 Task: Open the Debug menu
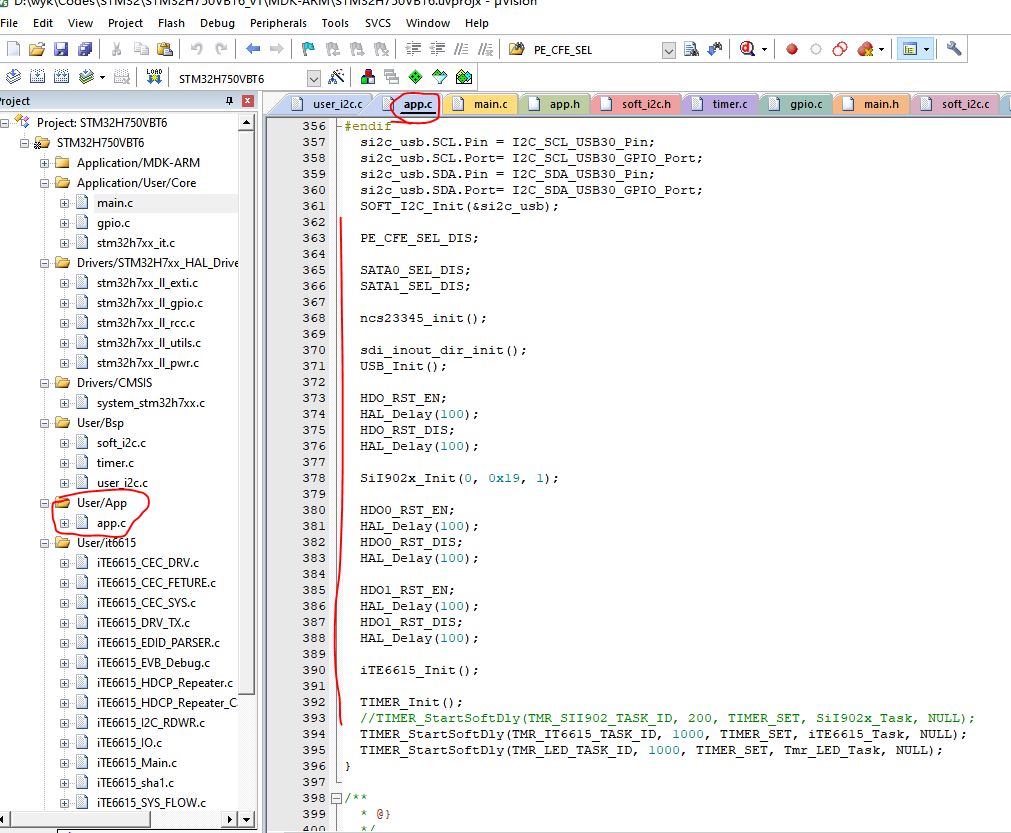click(x=217, y=23)
